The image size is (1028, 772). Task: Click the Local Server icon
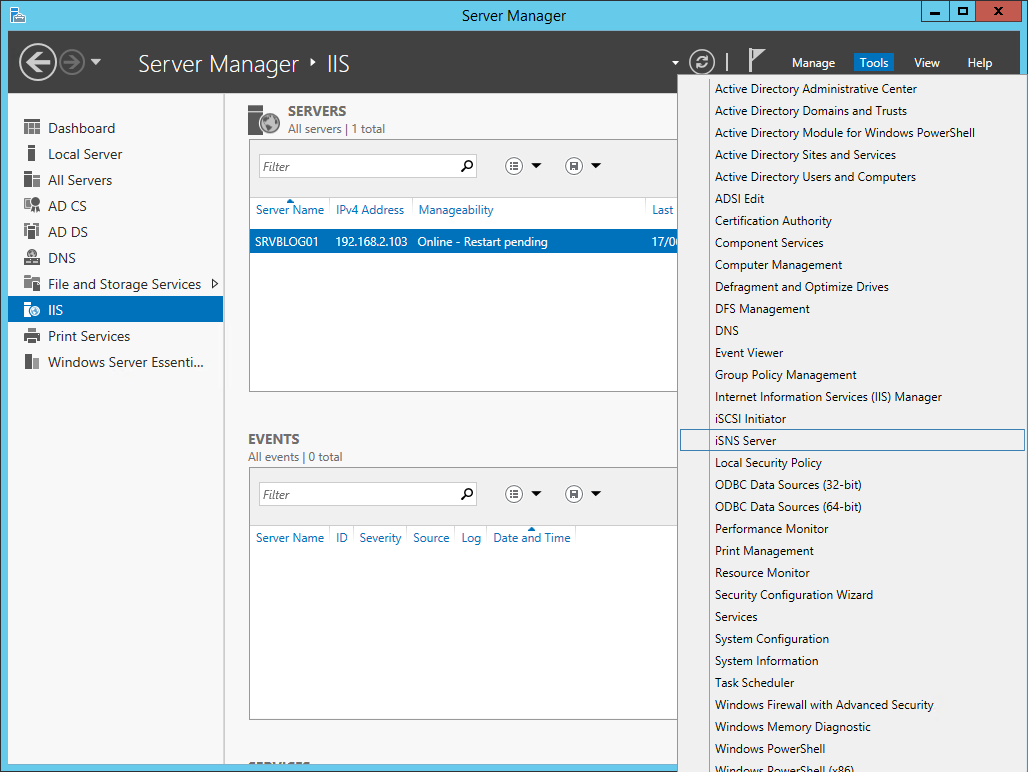[x=31, y=153]
